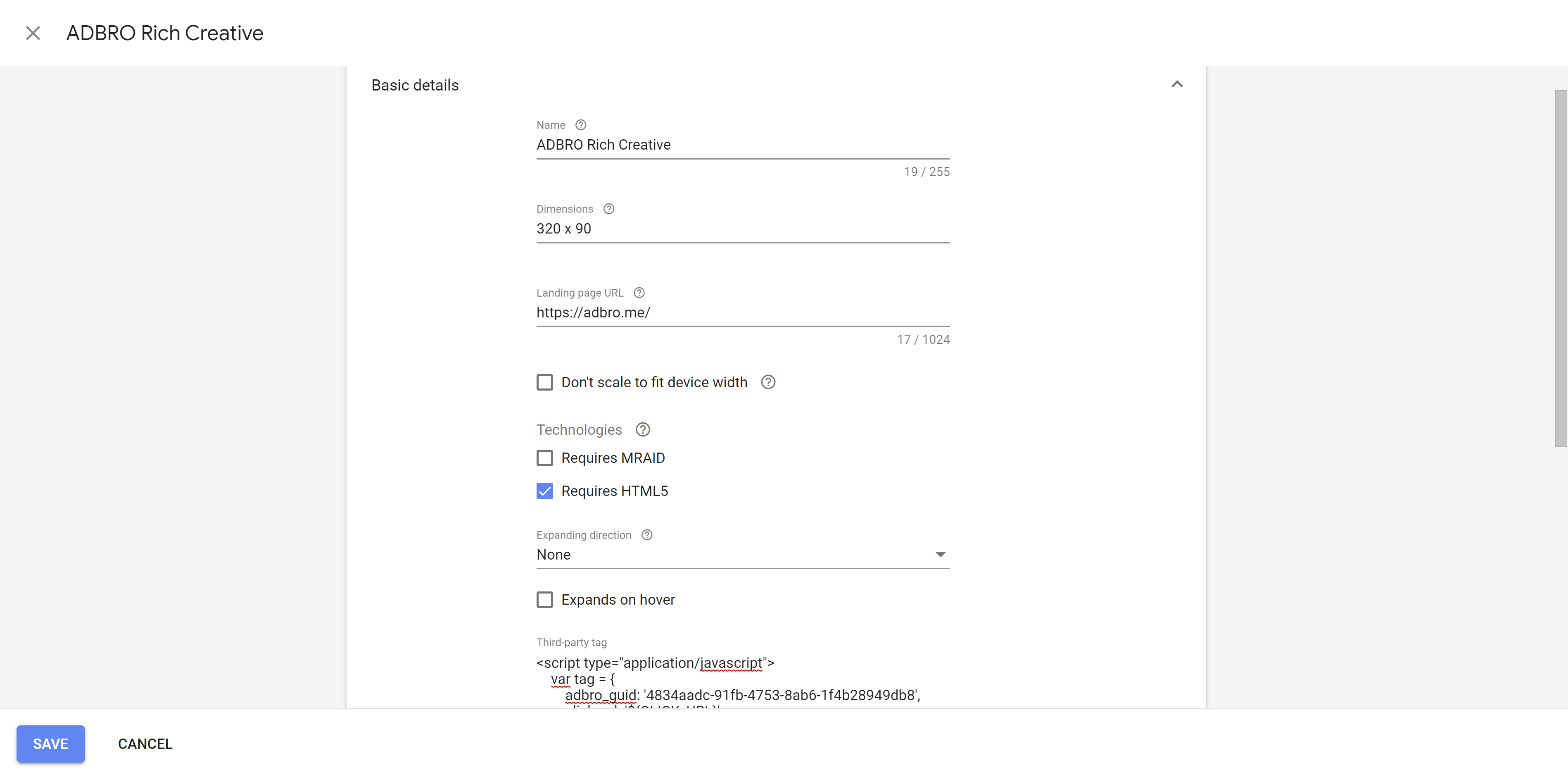Check the Requires MRAID box
Viewport: 1568px width, 777px height.
click(545, 458)
